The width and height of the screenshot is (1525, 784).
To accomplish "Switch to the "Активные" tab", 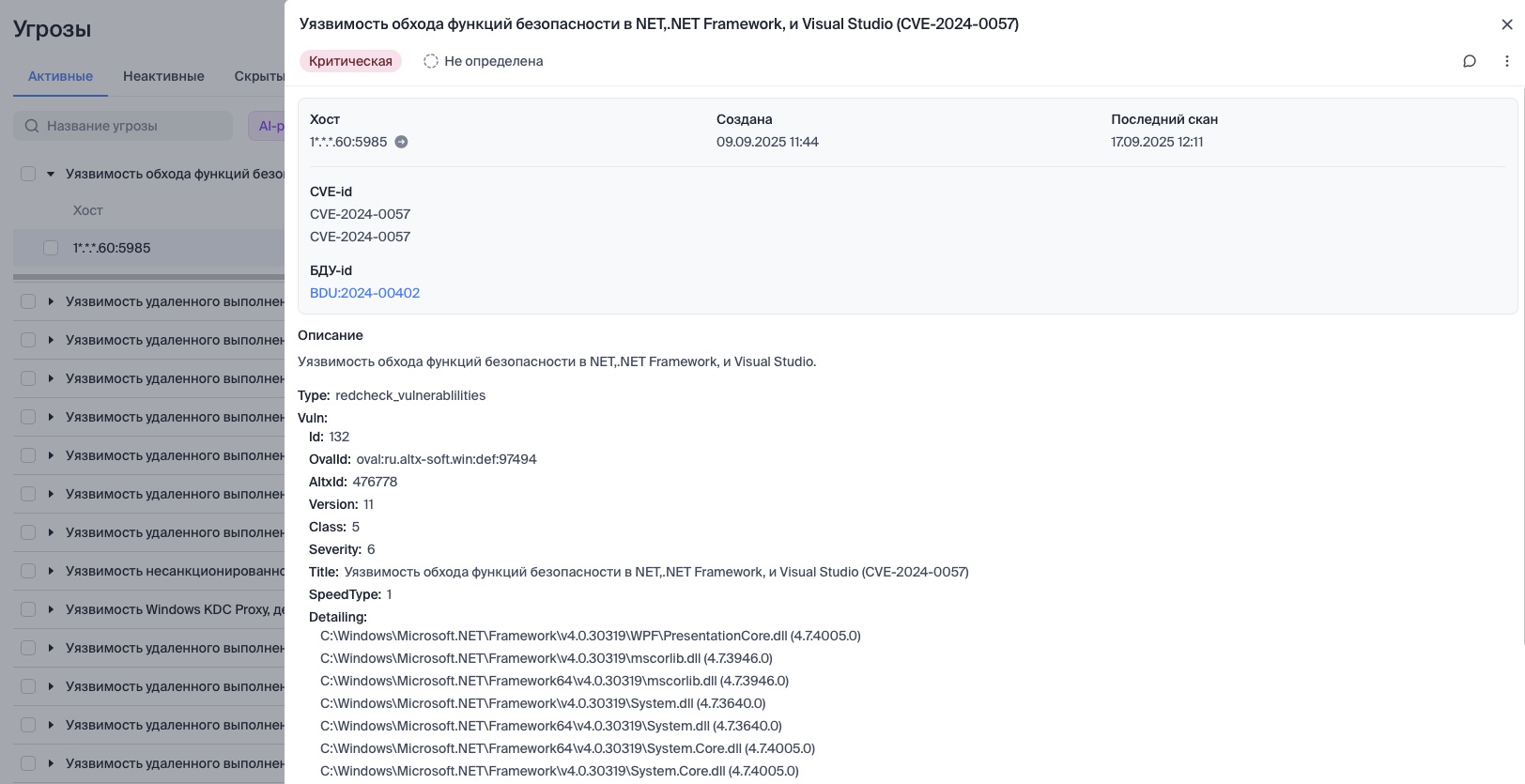I will pyautogui.click(x=60, y=76).
